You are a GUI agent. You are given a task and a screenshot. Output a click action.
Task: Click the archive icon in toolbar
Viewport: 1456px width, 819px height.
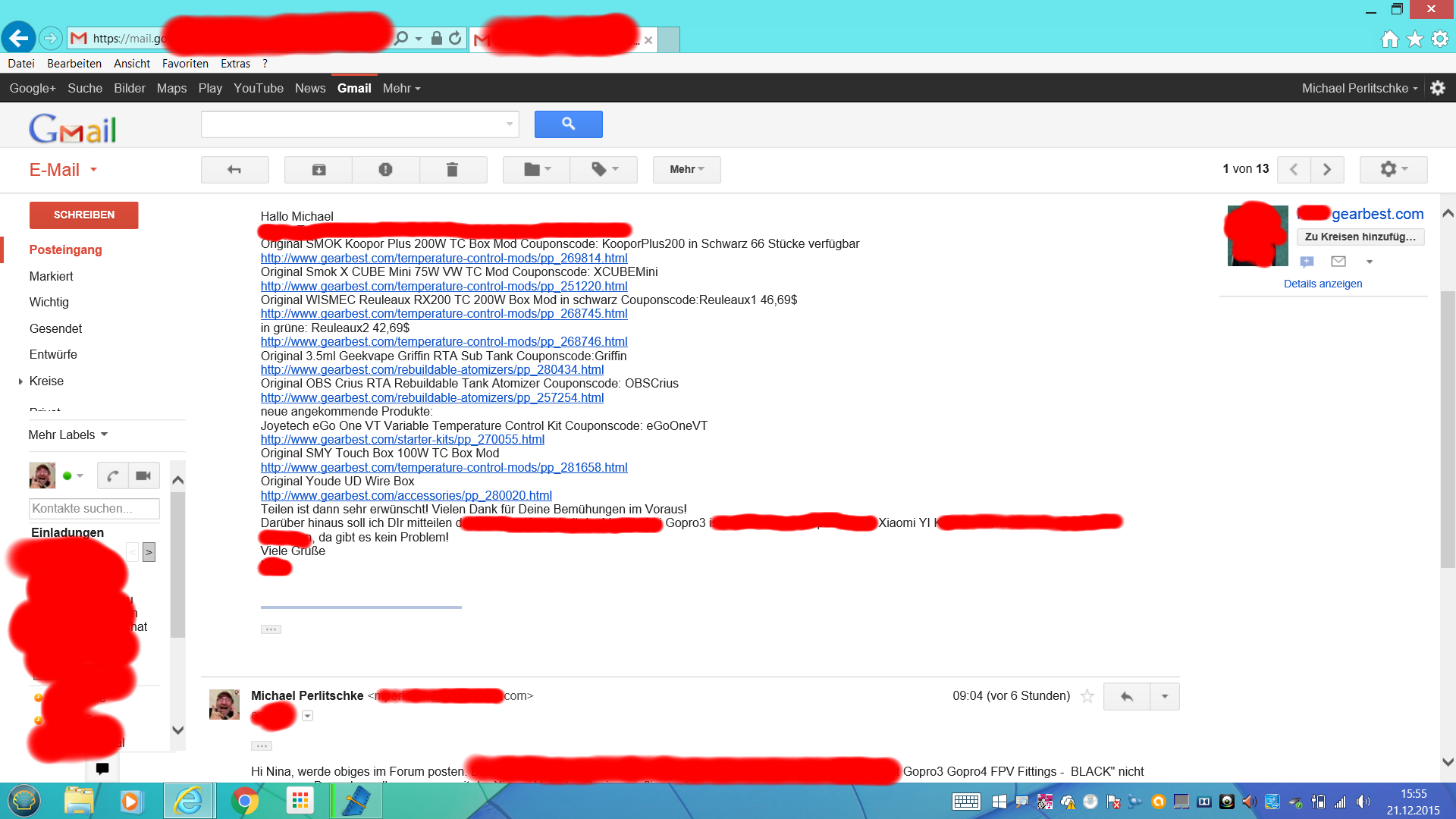[x=318, y=170]
